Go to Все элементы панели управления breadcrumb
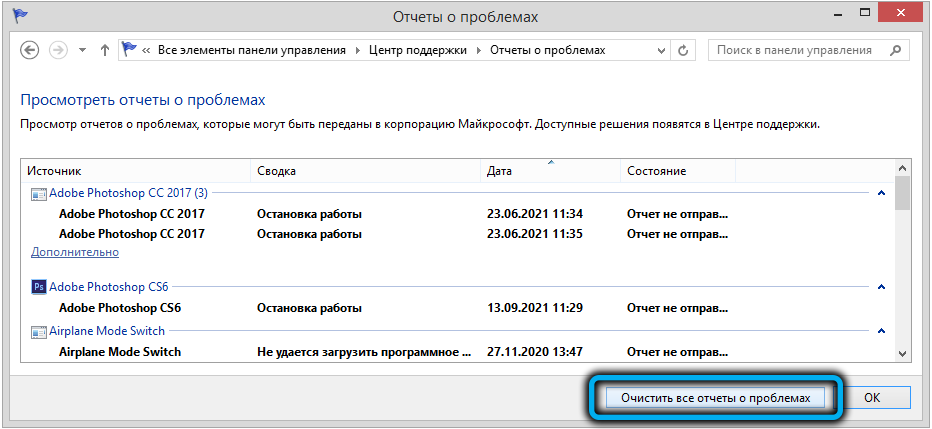The width and height of the screenshot is (932, 429). pyautogui.click(x=252, y=50)
